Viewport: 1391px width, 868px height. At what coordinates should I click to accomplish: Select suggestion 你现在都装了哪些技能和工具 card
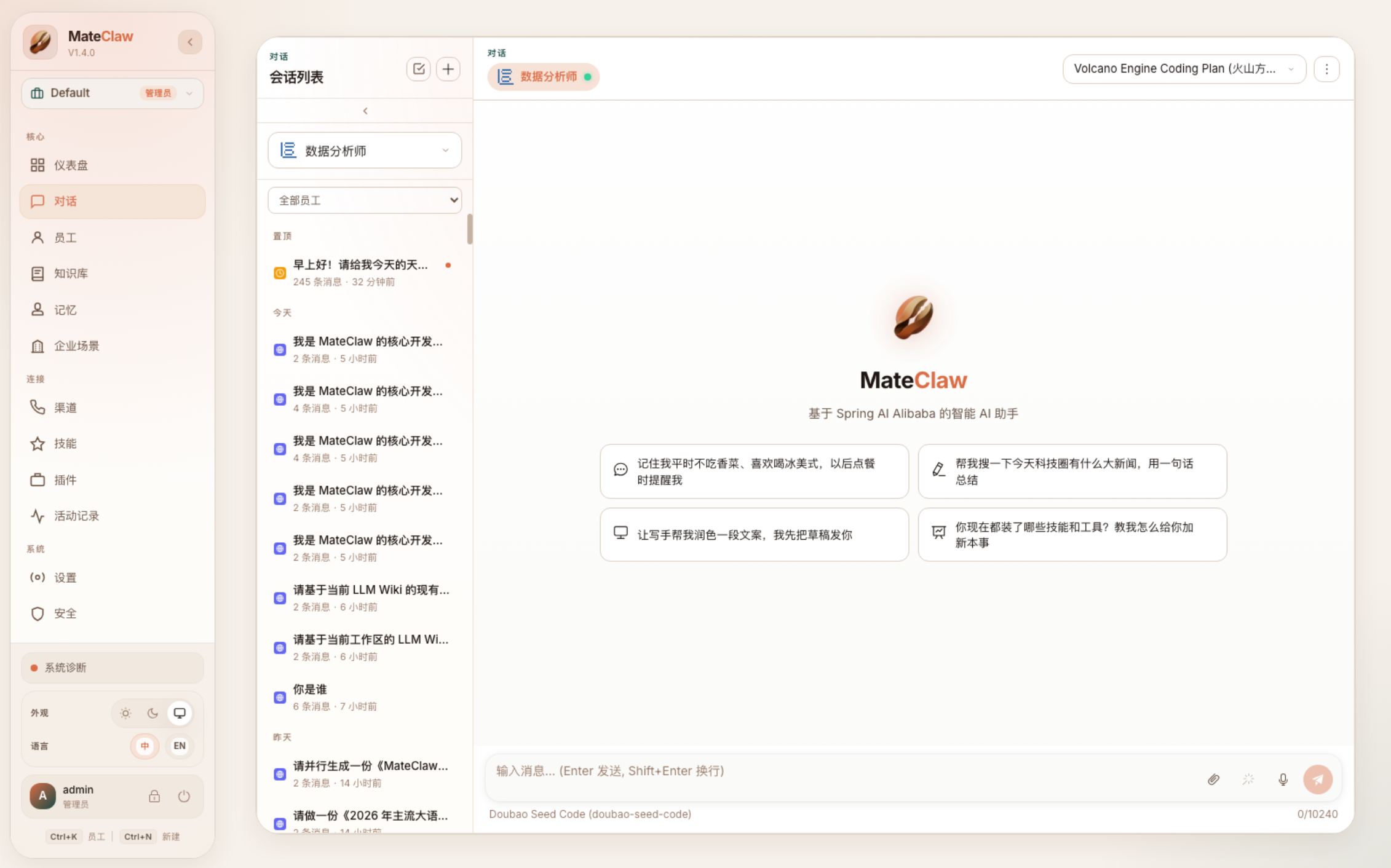(x=1072, y=535)
